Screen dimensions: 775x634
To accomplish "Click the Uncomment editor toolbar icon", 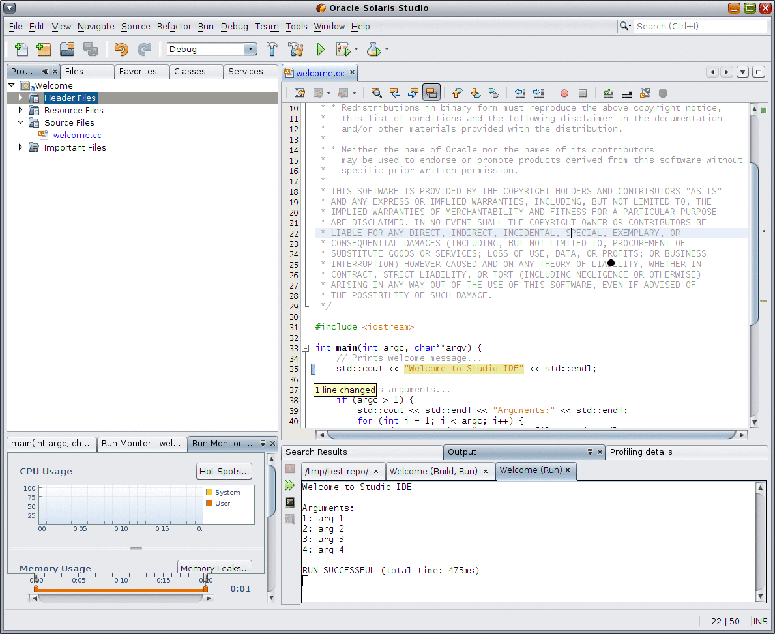I will (x=627, y=93).
